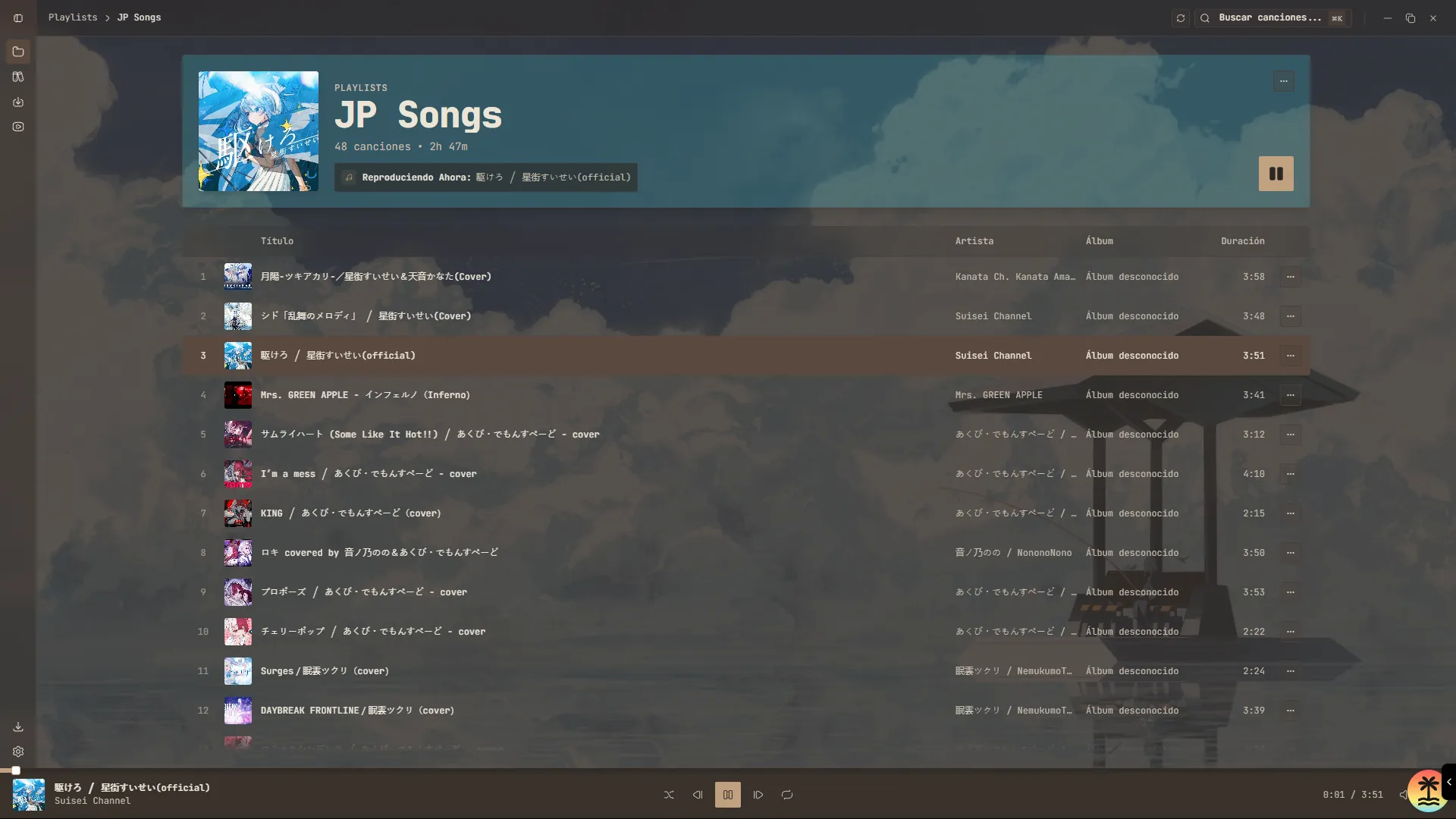Click the チェリーポップ track thumbnail
The width and height of the screenshot is (1456, 819).
coord(238,632)
